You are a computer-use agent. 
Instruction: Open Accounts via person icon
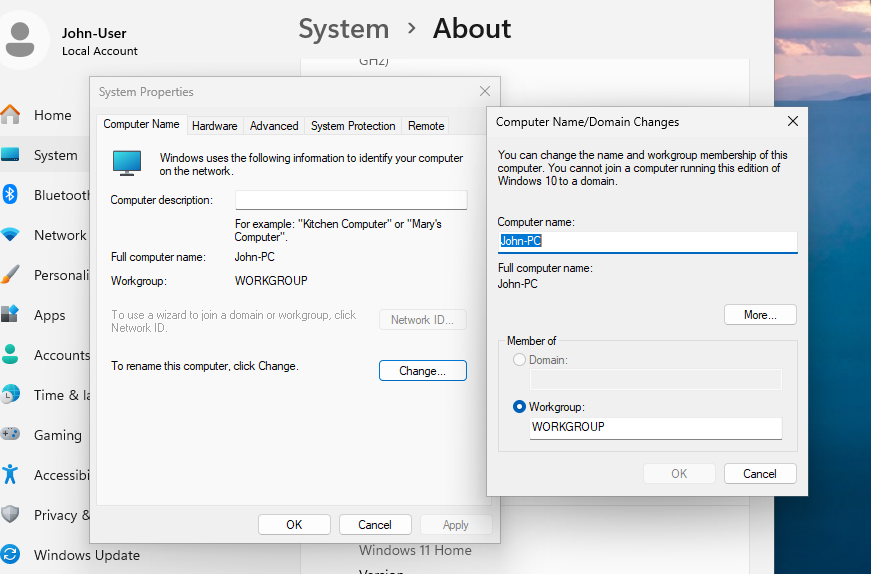(11, 355)
